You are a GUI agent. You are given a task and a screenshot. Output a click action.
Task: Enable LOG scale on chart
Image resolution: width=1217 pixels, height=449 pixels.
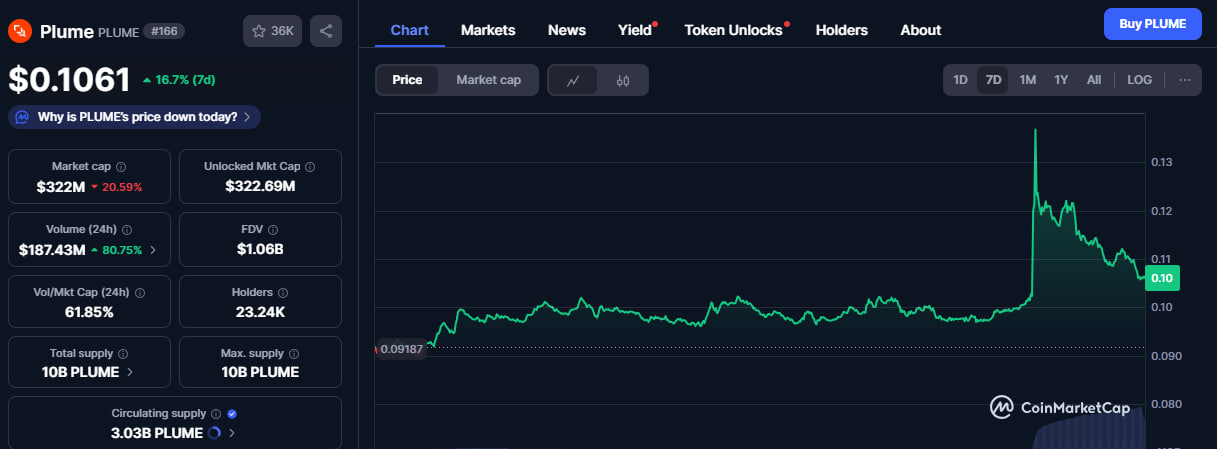click(x=1139, y=80)
